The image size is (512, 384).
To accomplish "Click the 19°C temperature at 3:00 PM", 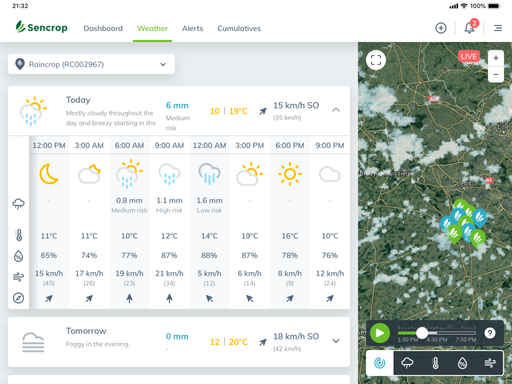I will click(x=250, y=236).
